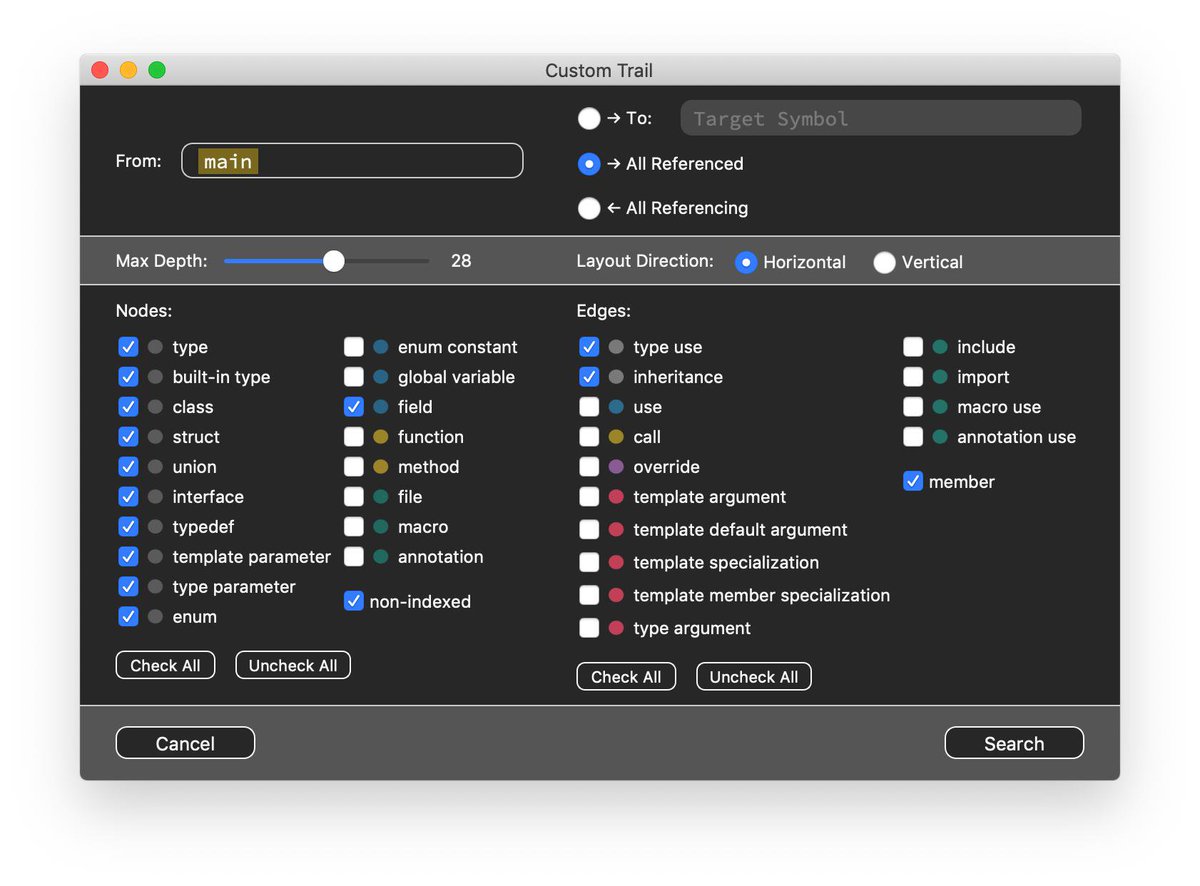
Task: Click Uncheck All under Edges
Action: coord(754,677)
